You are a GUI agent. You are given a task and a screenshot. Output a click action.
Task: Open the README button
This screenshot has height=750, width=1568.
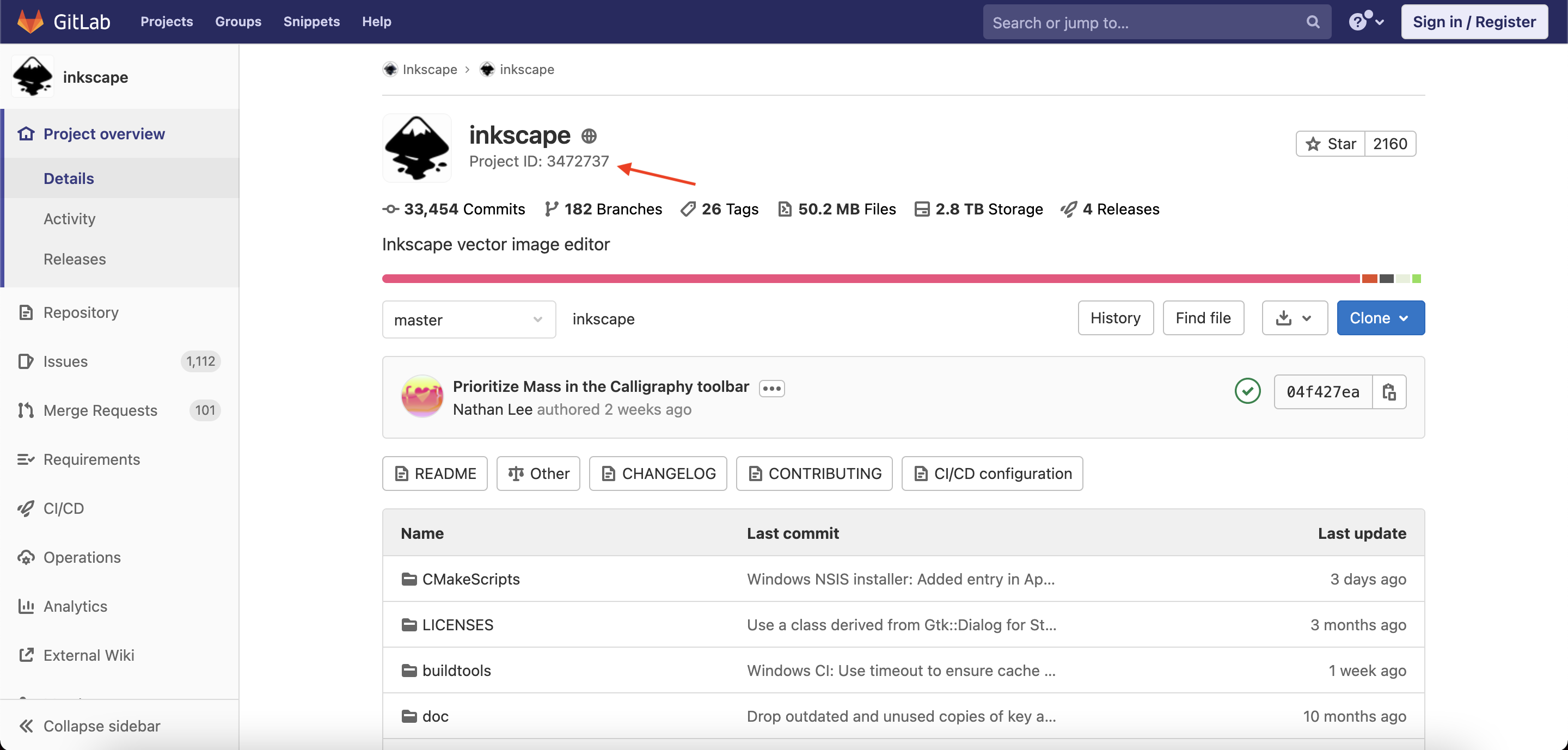(x=434, y=473)
